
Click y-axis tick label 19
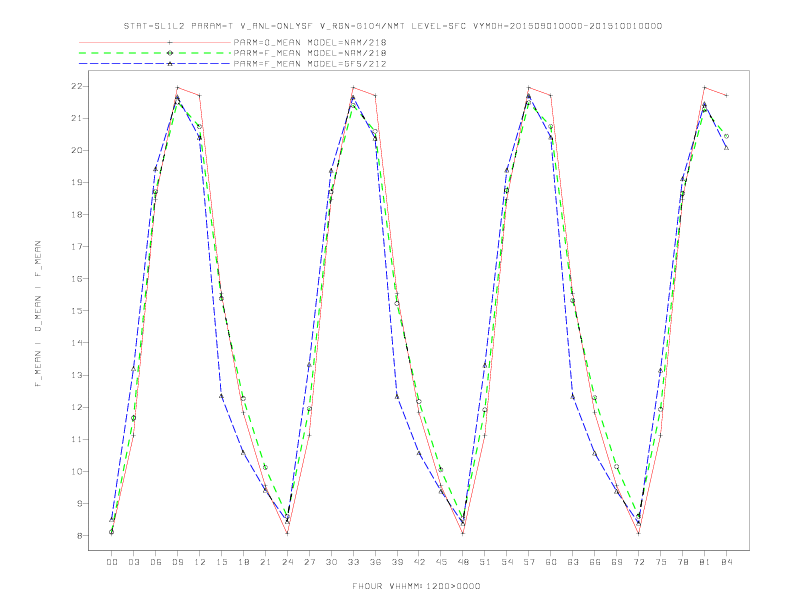pos(77,182)
